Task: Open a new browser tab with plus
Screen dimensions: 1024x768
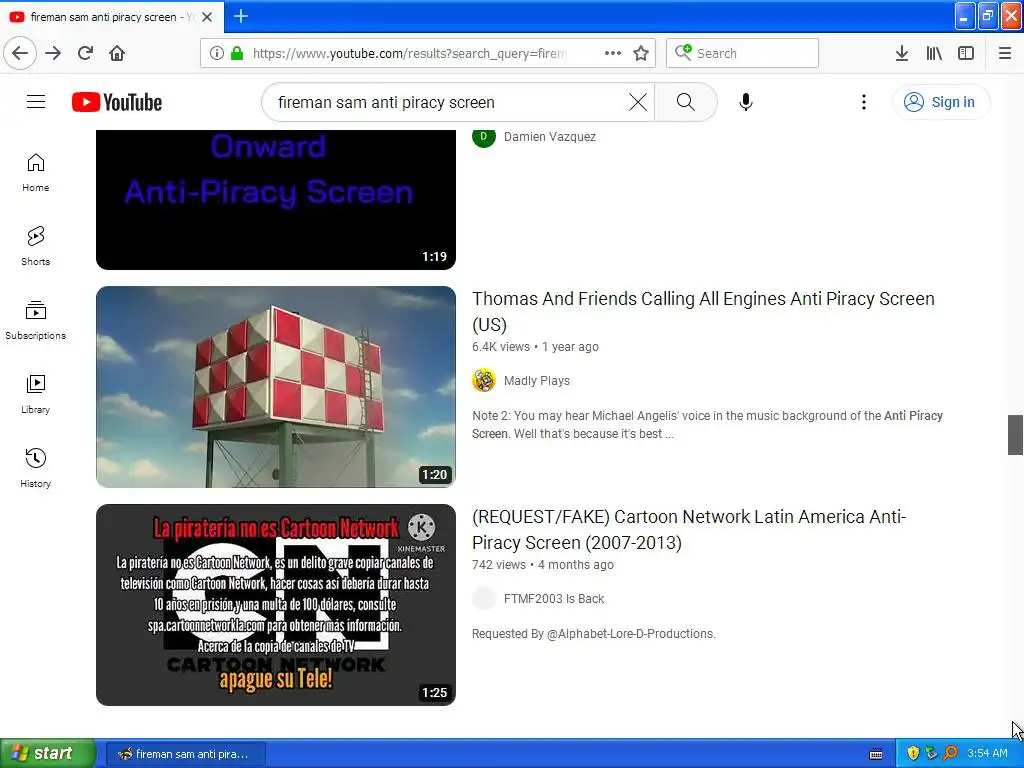Action: pyautogui.click(x=241, y=16)
